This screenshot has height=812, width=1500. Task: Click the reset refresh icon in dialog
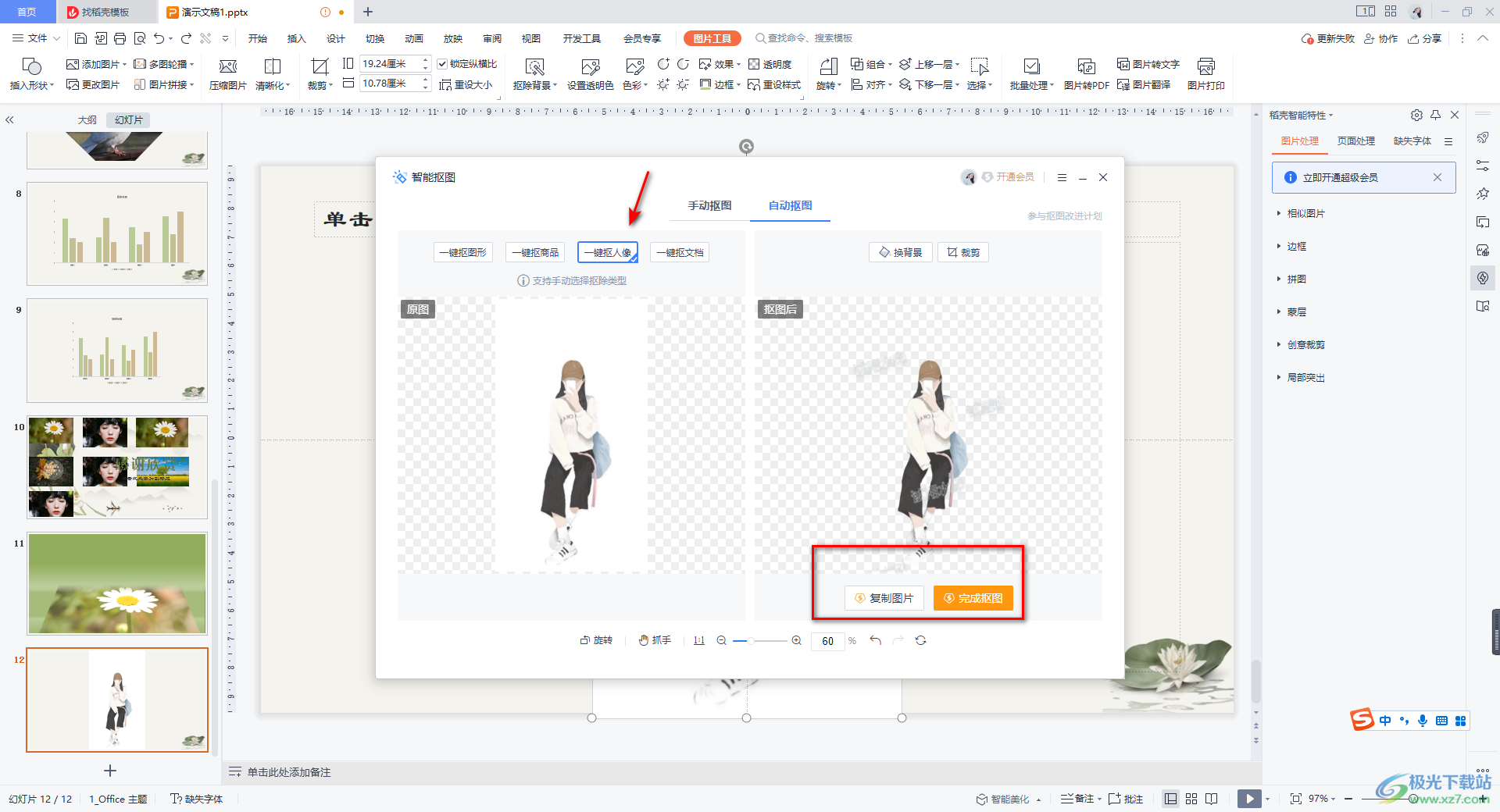[x=920, y=640]
